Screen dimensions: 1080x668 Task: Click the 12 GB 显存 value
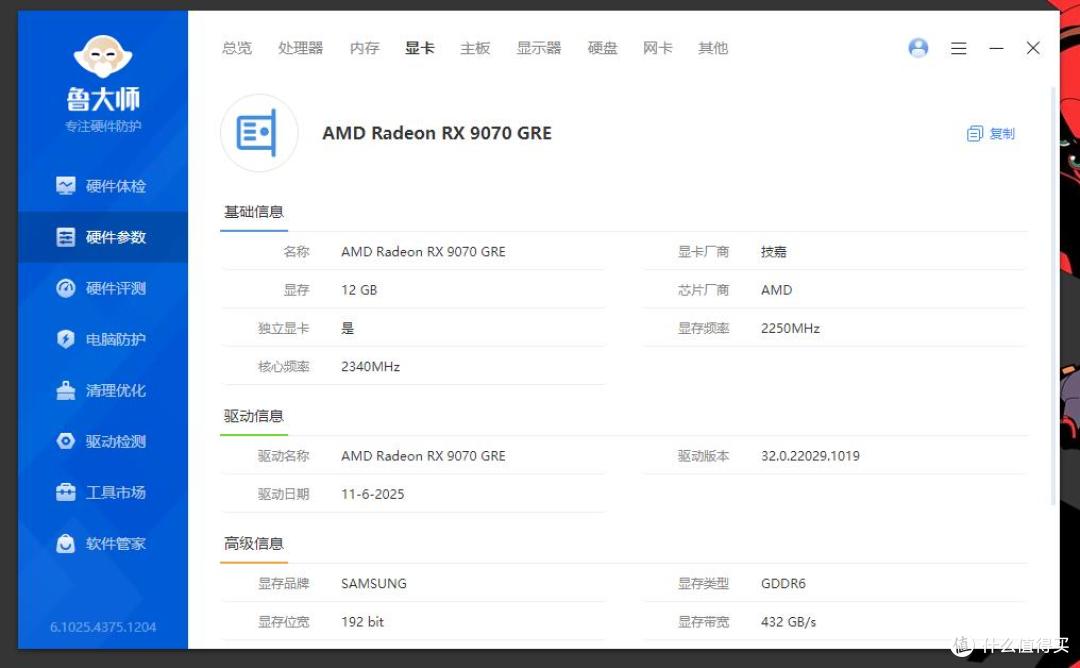(359, 290)
